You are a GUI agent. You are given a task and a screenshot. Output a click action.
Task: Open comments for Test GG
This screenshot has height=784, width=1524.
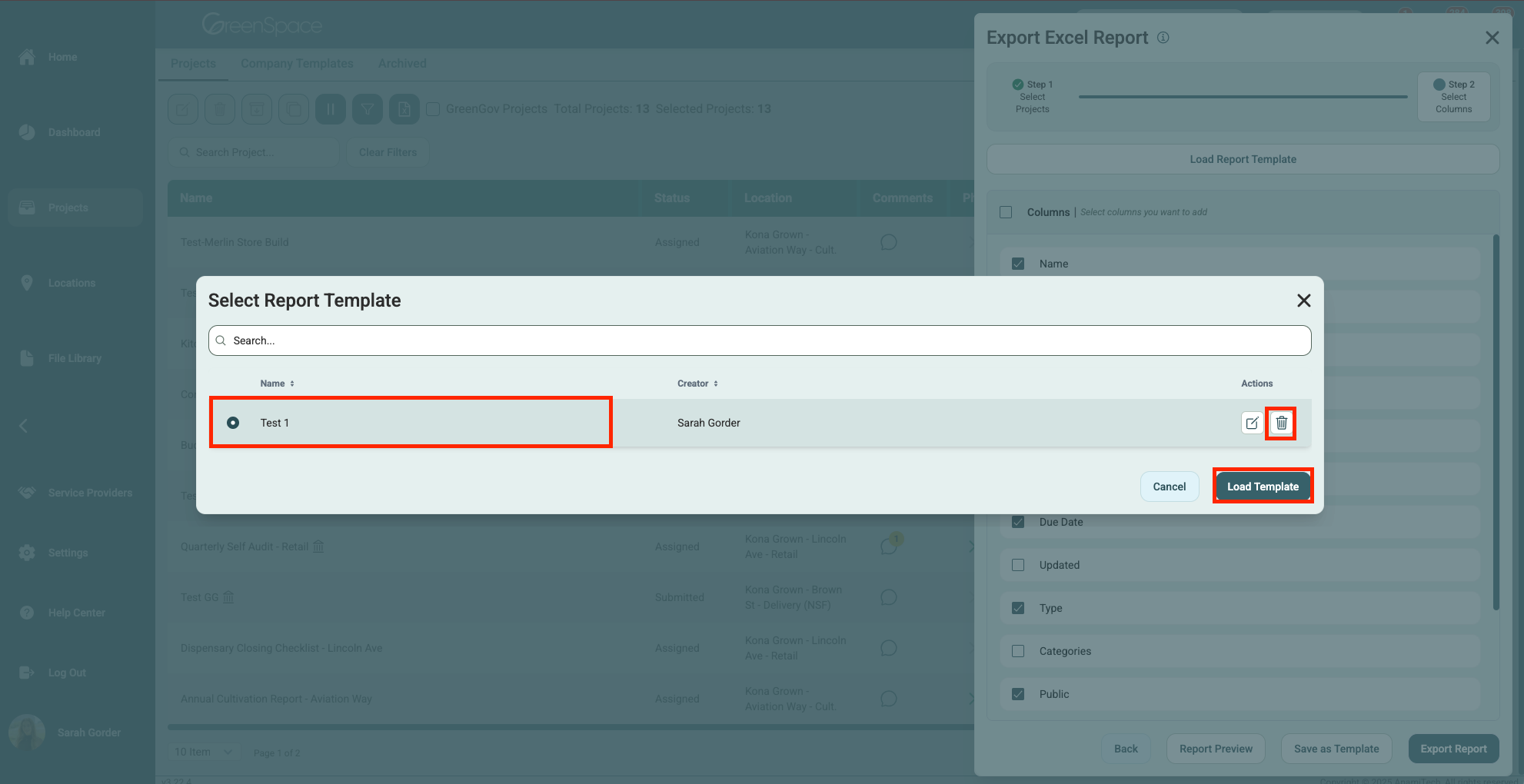tap(889, 597)
